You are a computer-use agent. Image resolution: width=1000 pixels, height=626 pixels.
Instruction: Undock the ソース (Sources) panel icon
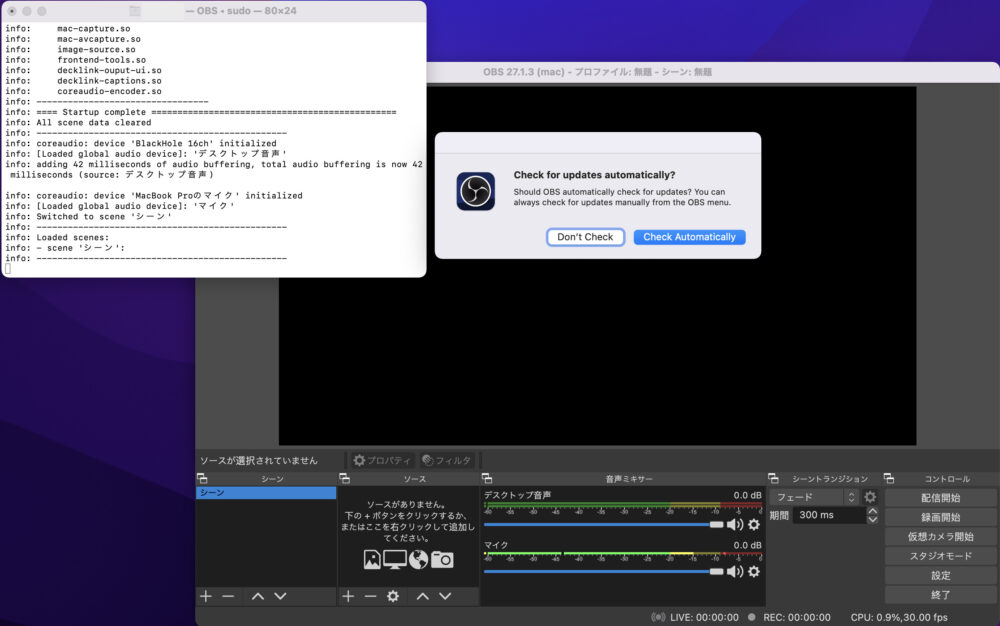(x=344, y=478)
